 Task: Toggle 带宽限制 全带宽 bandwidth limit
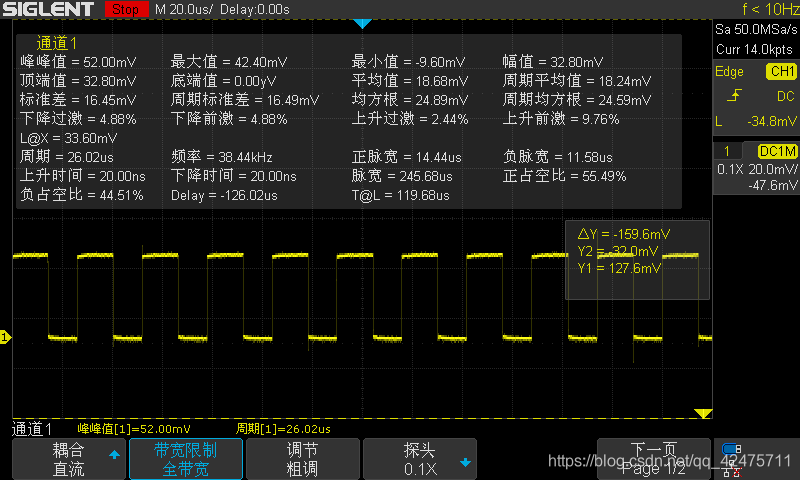click(x=186, y=459)
